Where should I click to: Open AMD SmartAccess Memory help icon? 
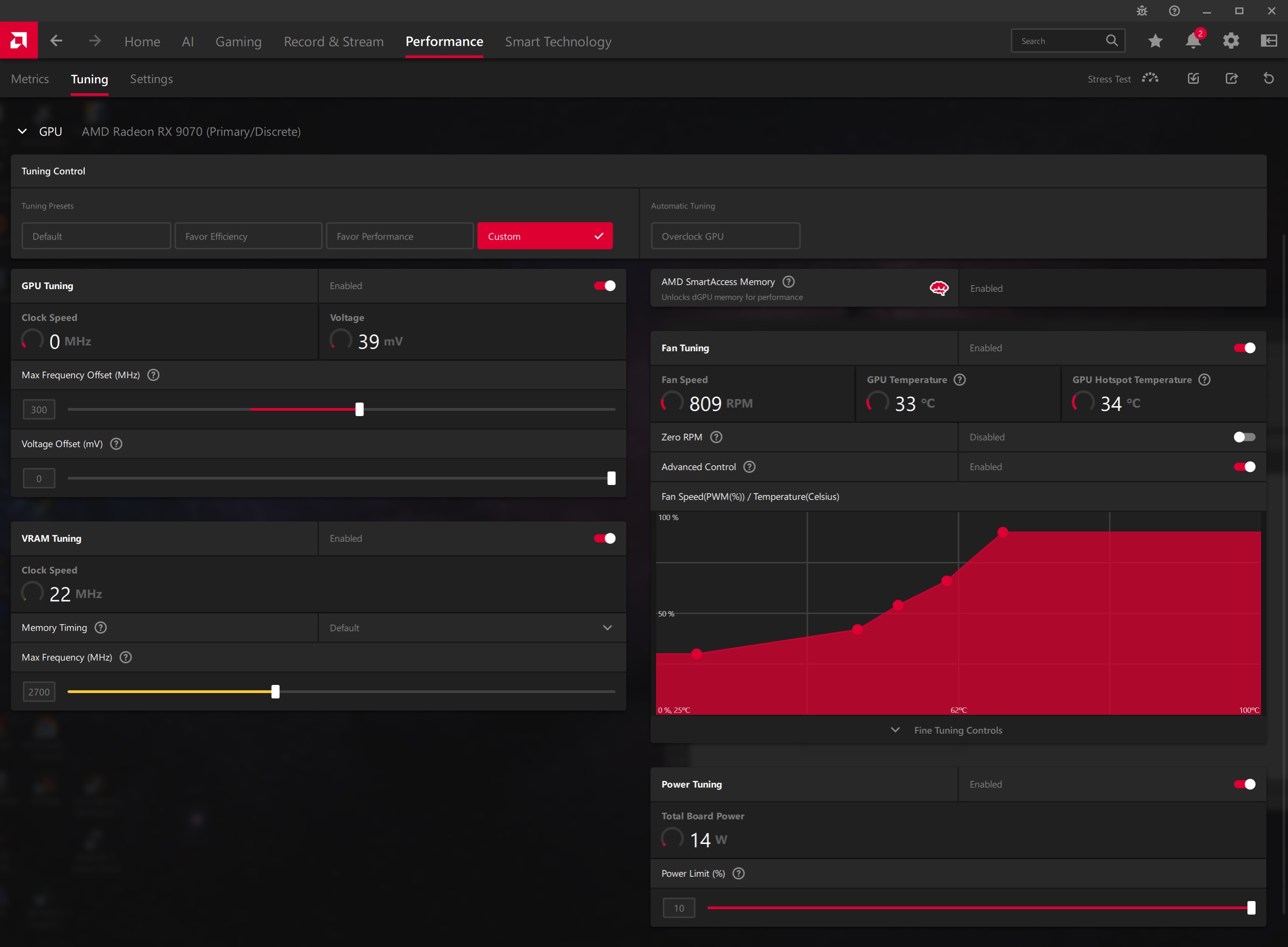click(x=788, y=281)
